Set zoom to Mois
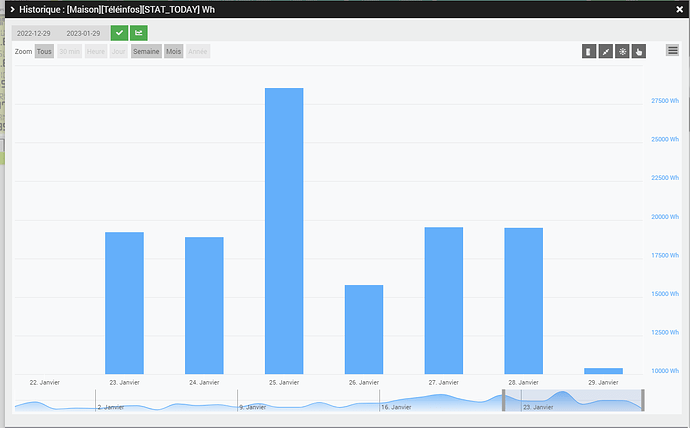The width and height of the screenshot is (690, 428). (x=173, y=51)
